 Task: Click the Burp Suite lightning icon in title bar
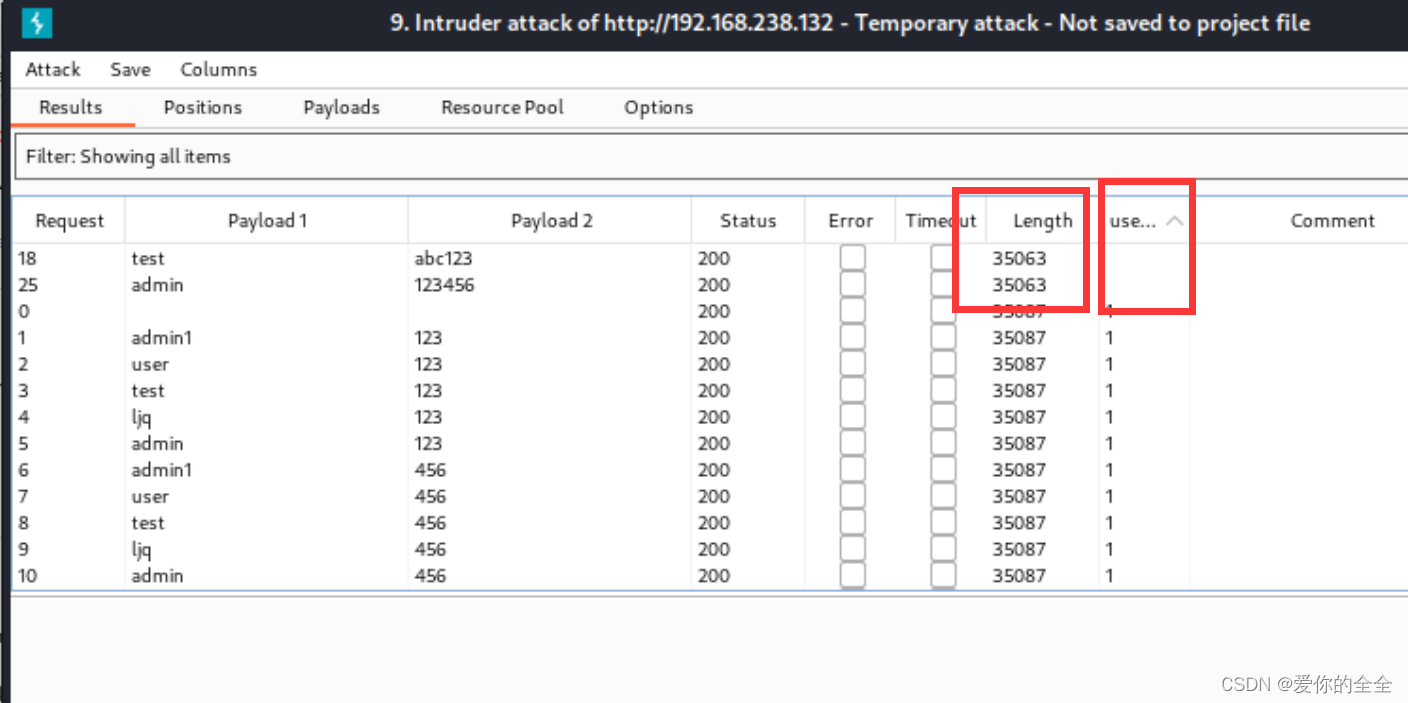click(37, 23)
